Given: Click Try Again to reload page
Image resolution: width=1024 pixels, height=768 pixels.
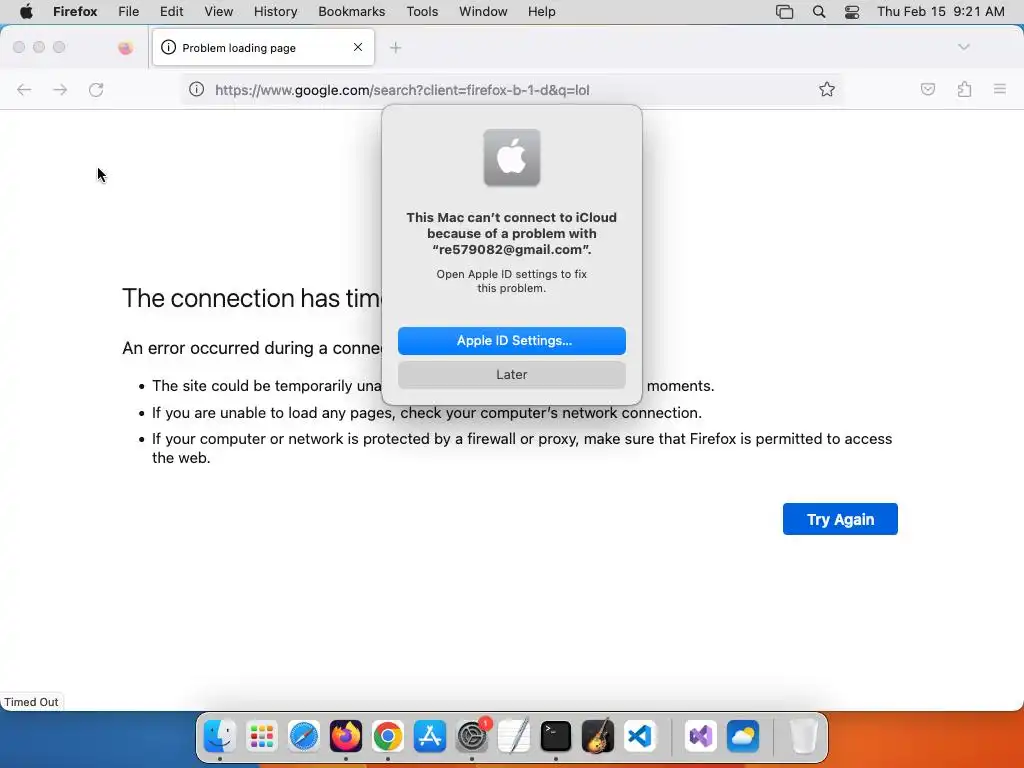Looking at the screenshot, I should tap(840, 519).
